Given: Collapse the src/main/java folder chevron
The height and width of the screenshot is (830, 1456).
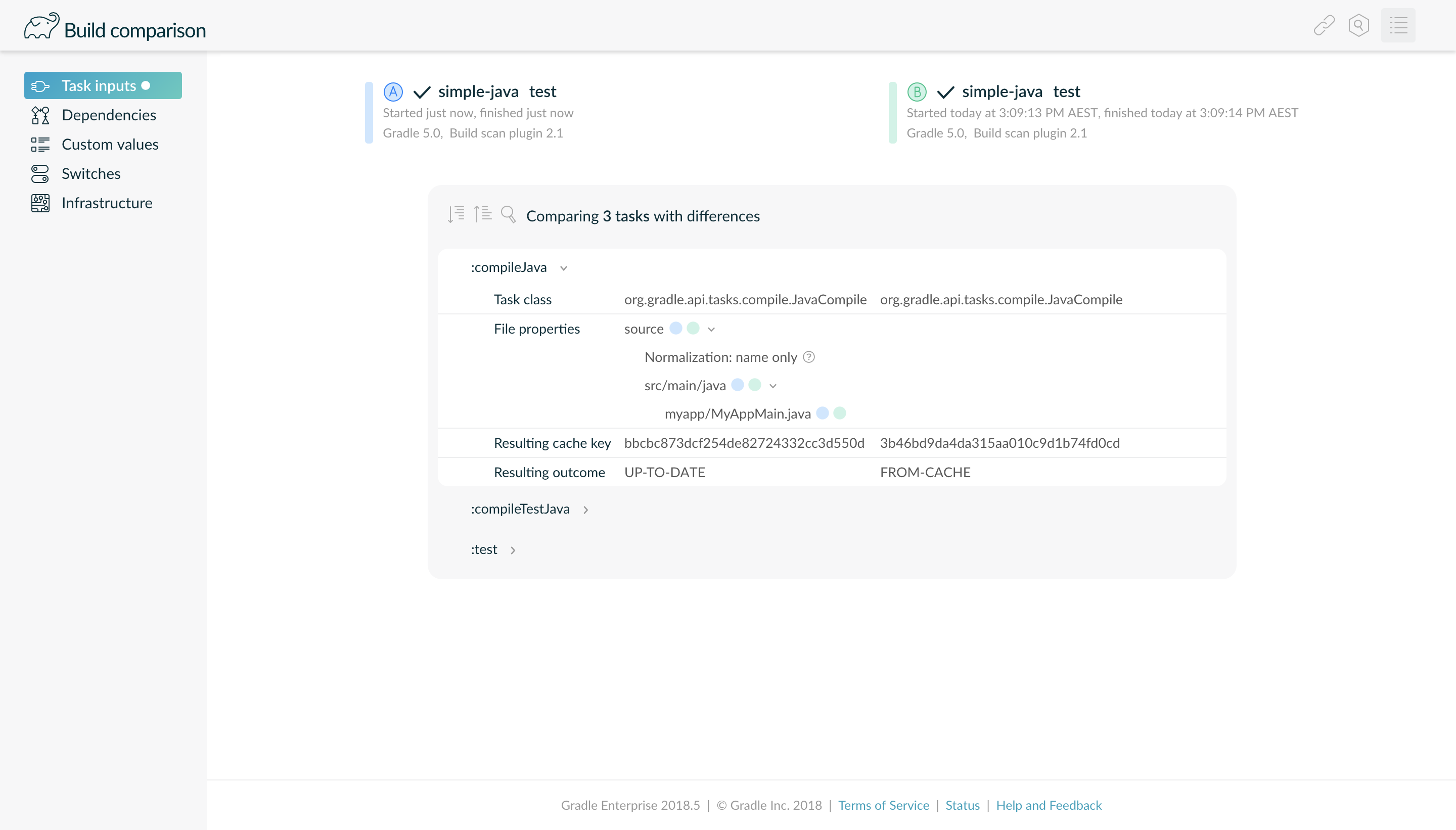Looking at the screenshot, I should click(772, 387).
